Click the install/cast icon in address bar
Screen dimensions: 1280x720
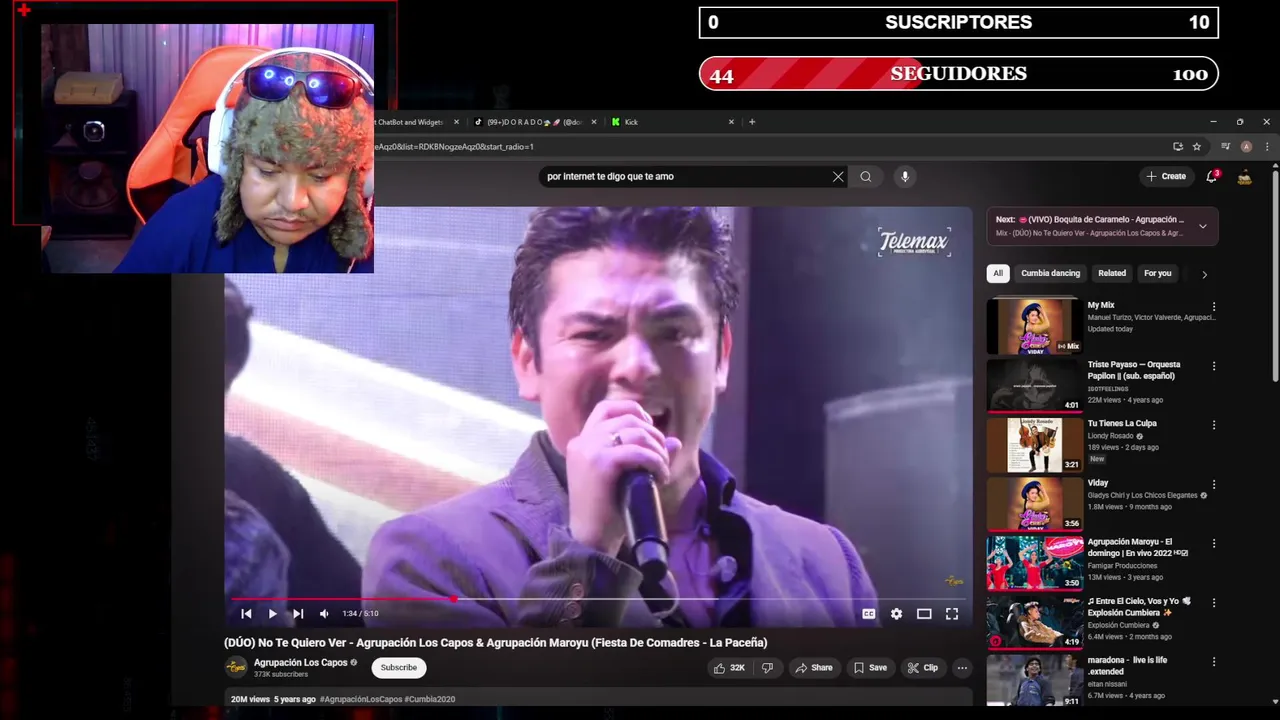pyautogui.click(x=1178, y=147)
